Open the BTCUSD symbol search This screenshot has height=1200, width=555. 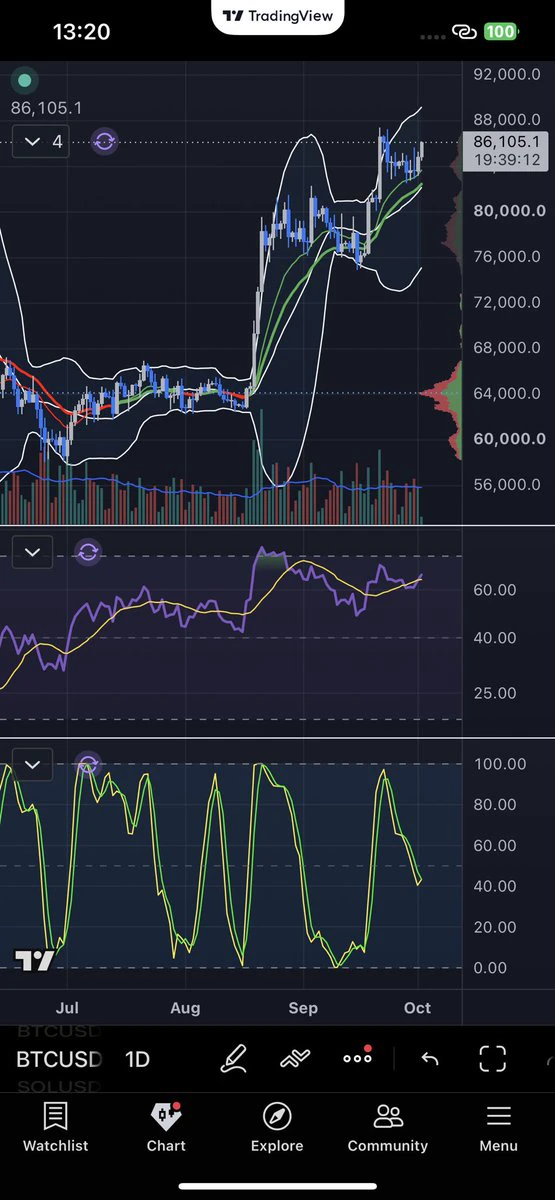point(59,1059)
